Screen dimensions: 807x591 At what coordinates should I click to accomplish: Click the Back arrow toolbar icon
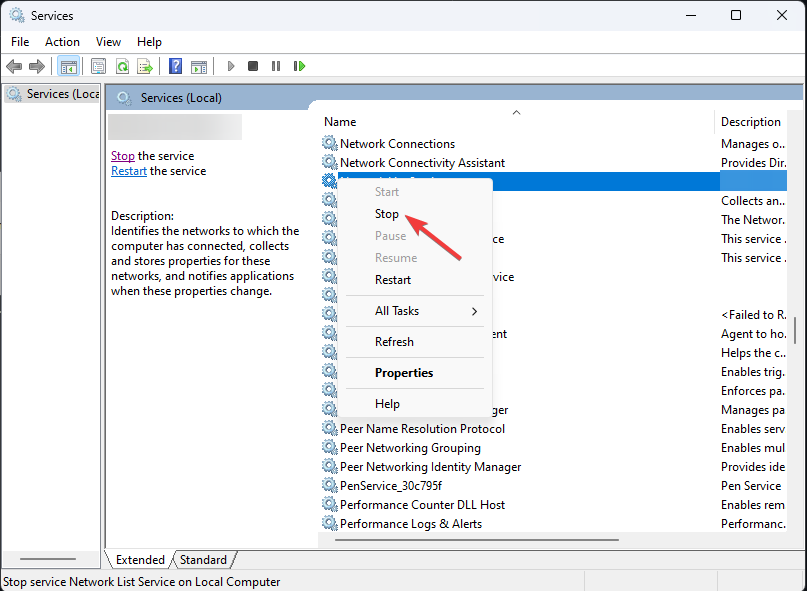[14, 66]
